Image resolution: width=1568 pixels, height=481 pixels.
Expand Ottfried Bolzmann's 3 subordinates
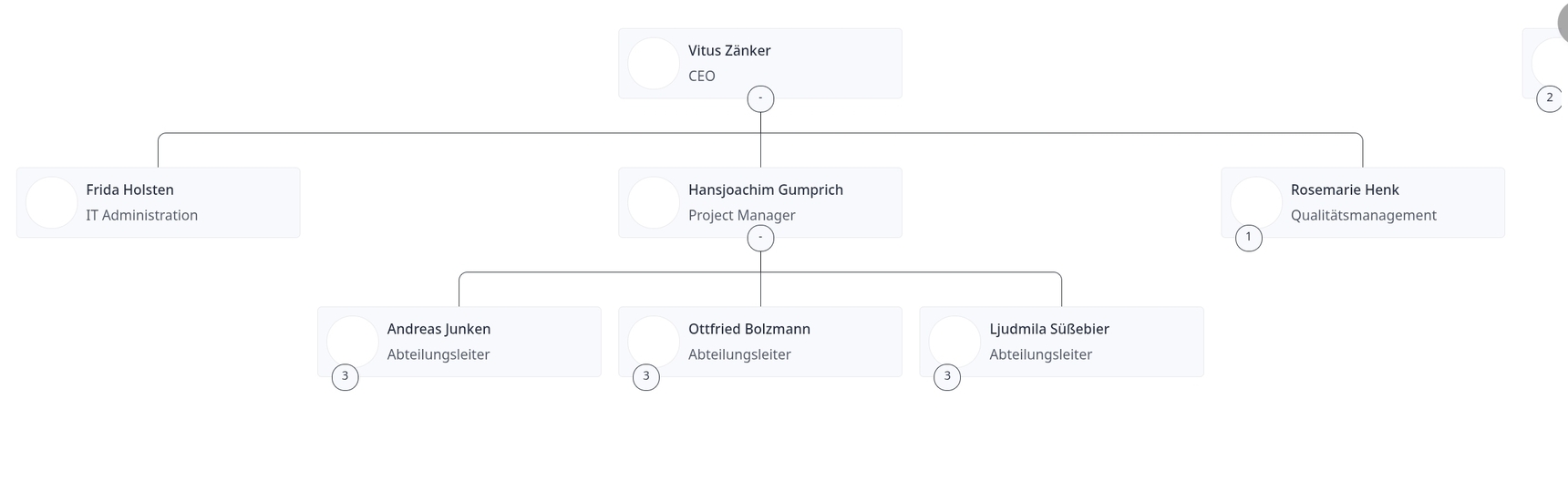645,376
